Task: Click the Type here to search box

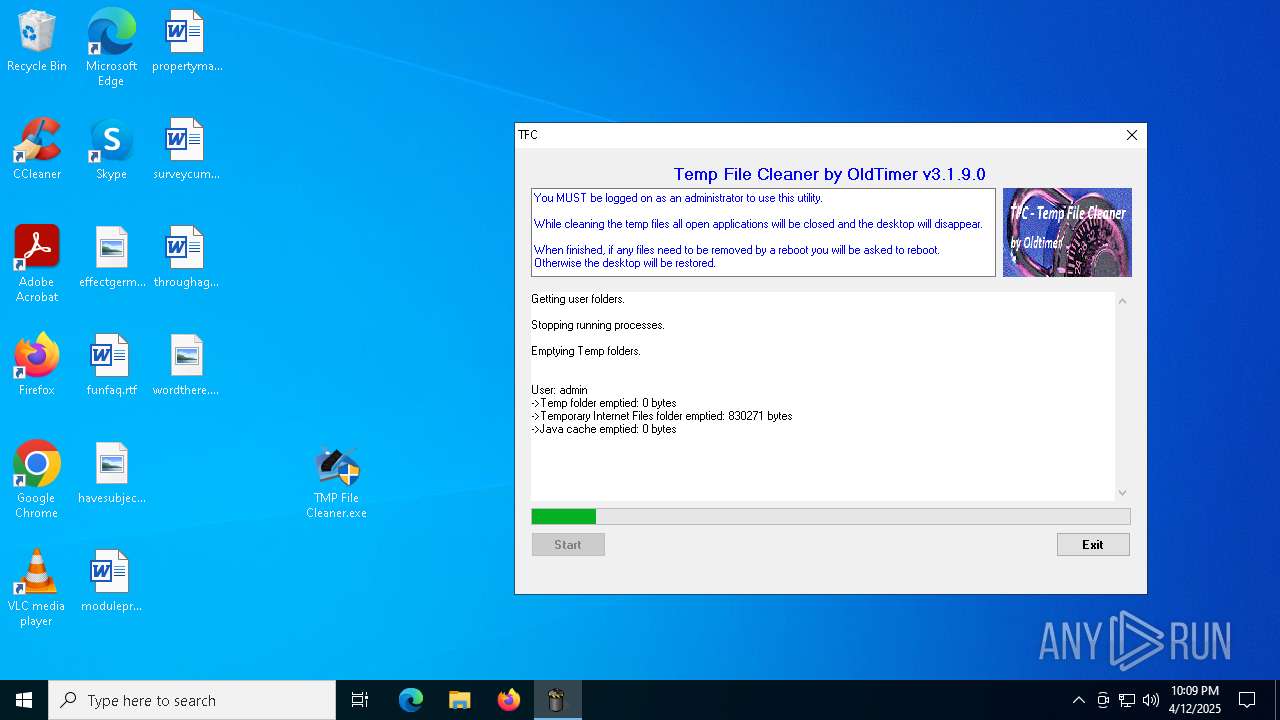Action: click(x=192, y=700)
